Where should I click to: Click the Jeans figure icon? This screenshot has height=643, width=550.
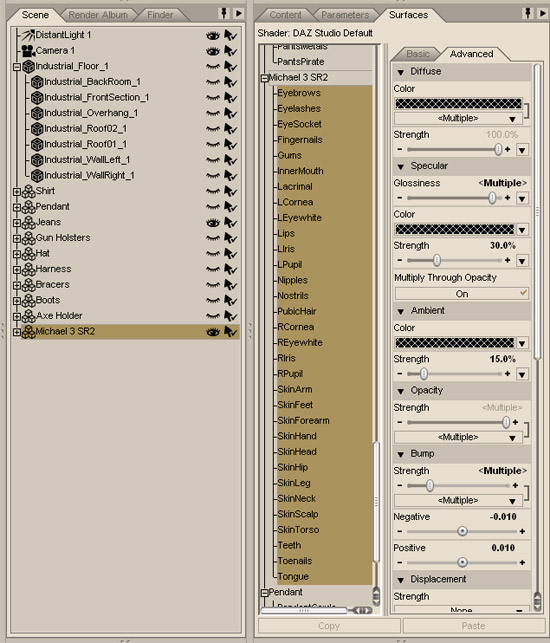[28, 222]
